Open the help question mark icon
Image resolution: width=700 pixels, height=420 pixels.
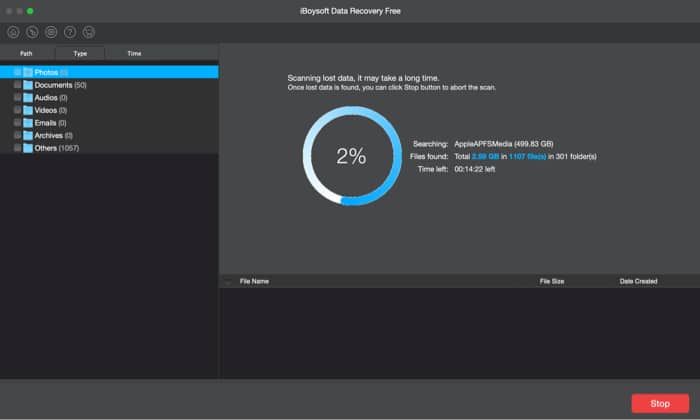(x=70, y=32)
